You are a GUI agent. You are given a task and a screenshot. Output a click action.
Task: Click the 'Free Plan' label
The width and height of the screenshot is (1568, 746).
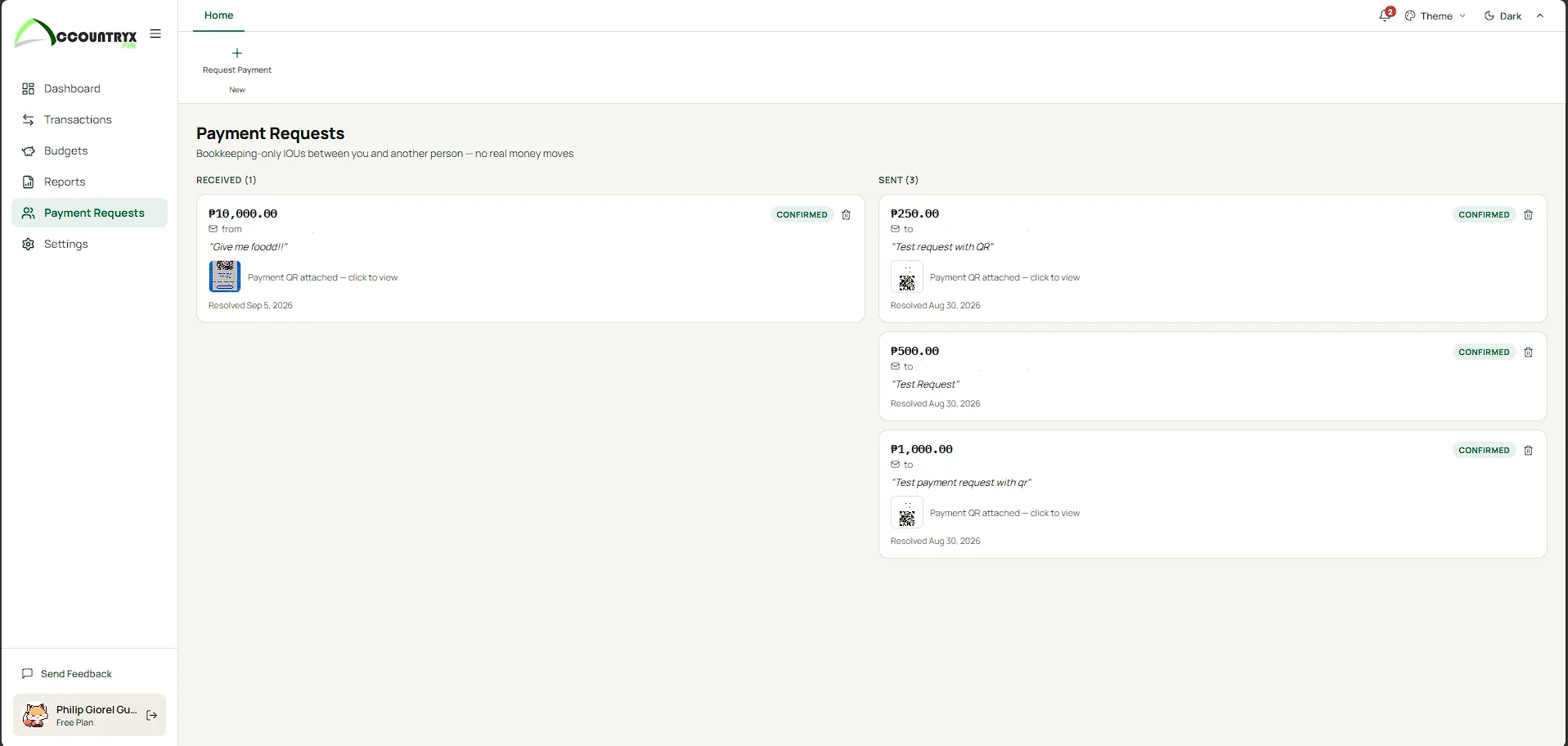[74, 723]
